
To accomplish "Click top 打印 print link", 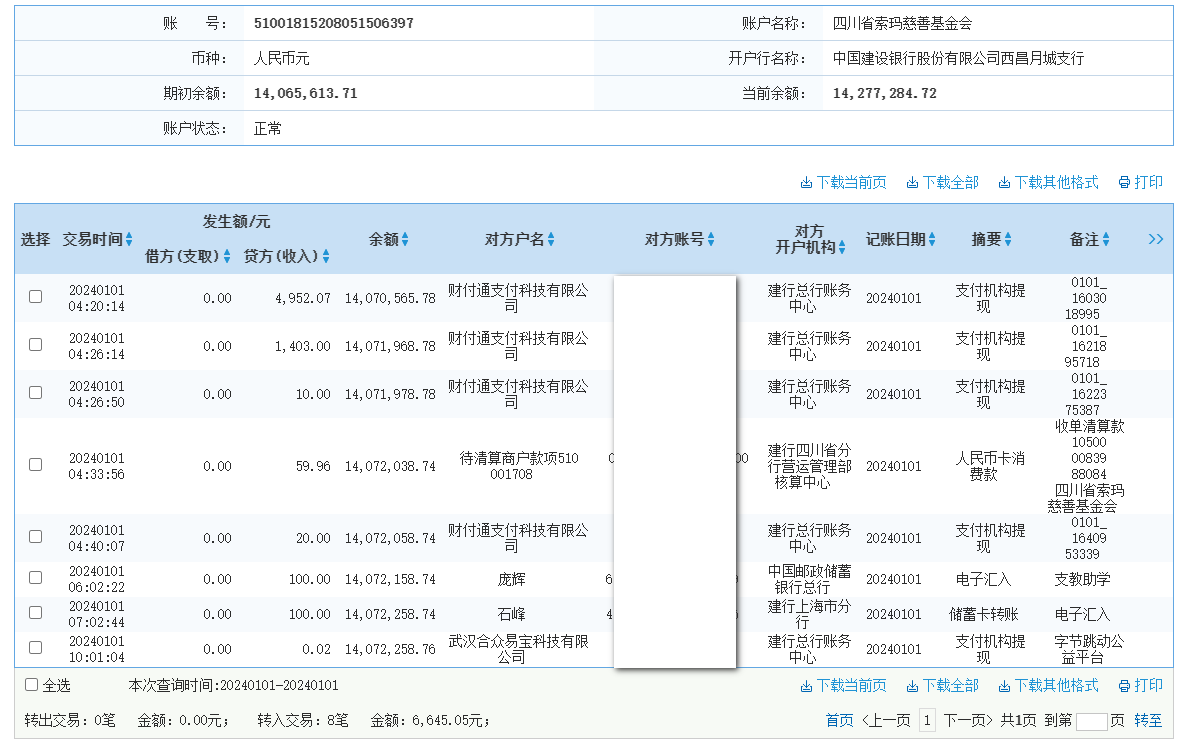I will (x=1141, y=182).
